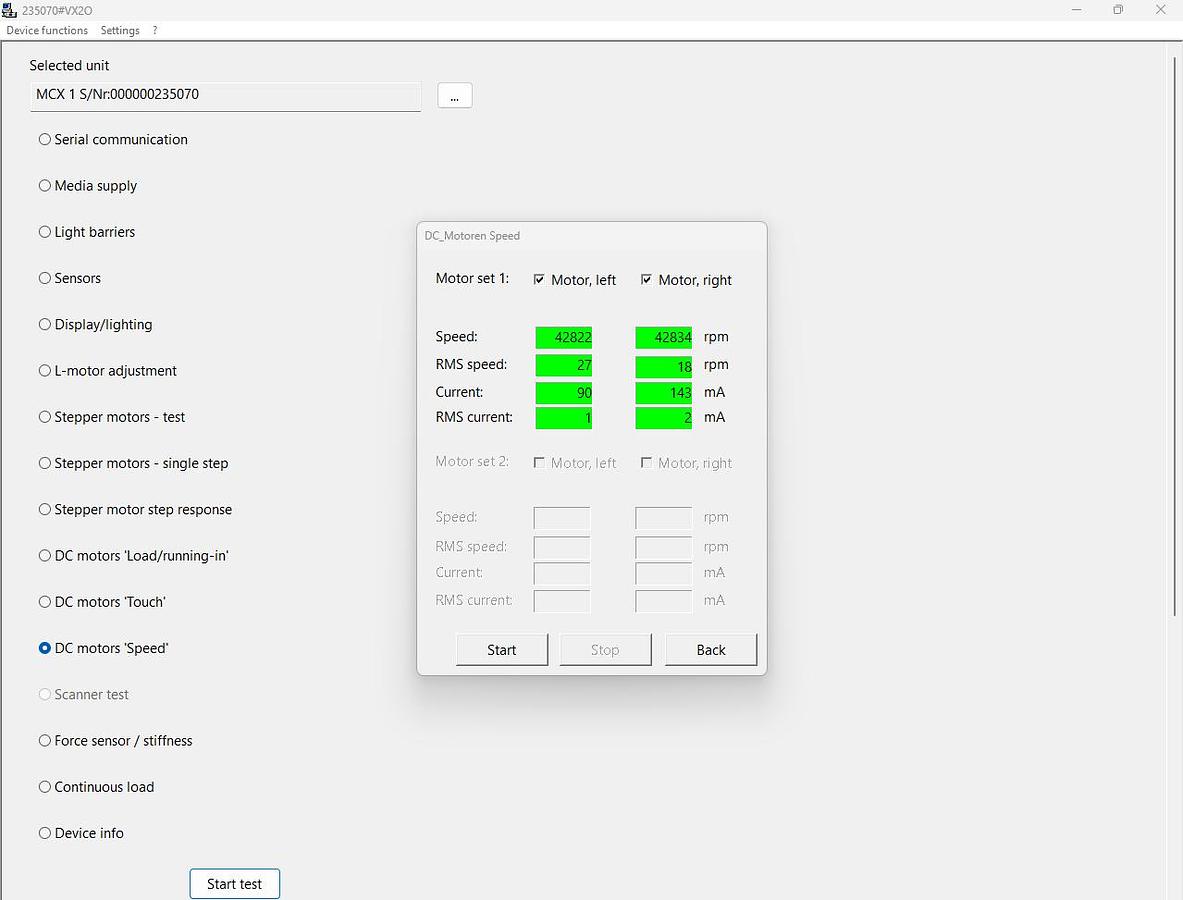Open the question mark help menu
This screenshot has width=1183, height=900.
click(155, 30)
